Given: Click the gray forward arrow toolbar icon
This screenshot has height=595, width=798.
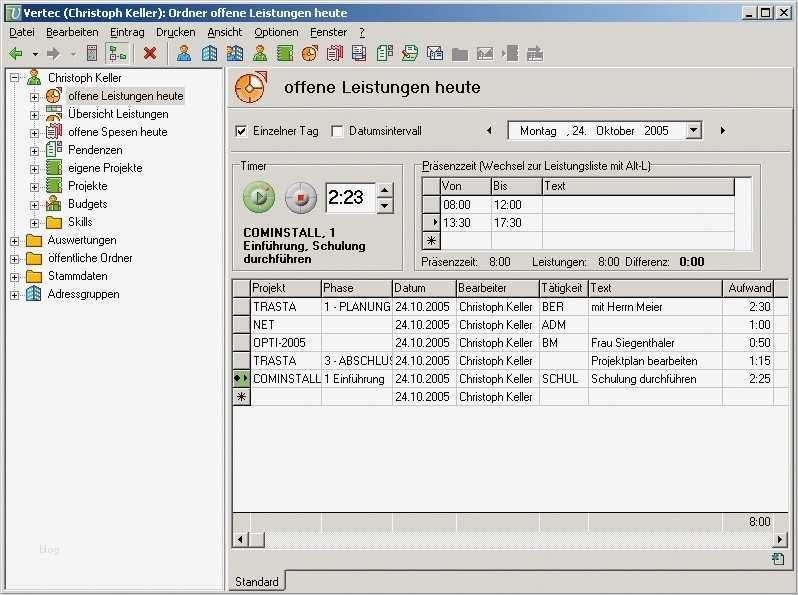Looking at the screenshot, I should pos(53,53).
